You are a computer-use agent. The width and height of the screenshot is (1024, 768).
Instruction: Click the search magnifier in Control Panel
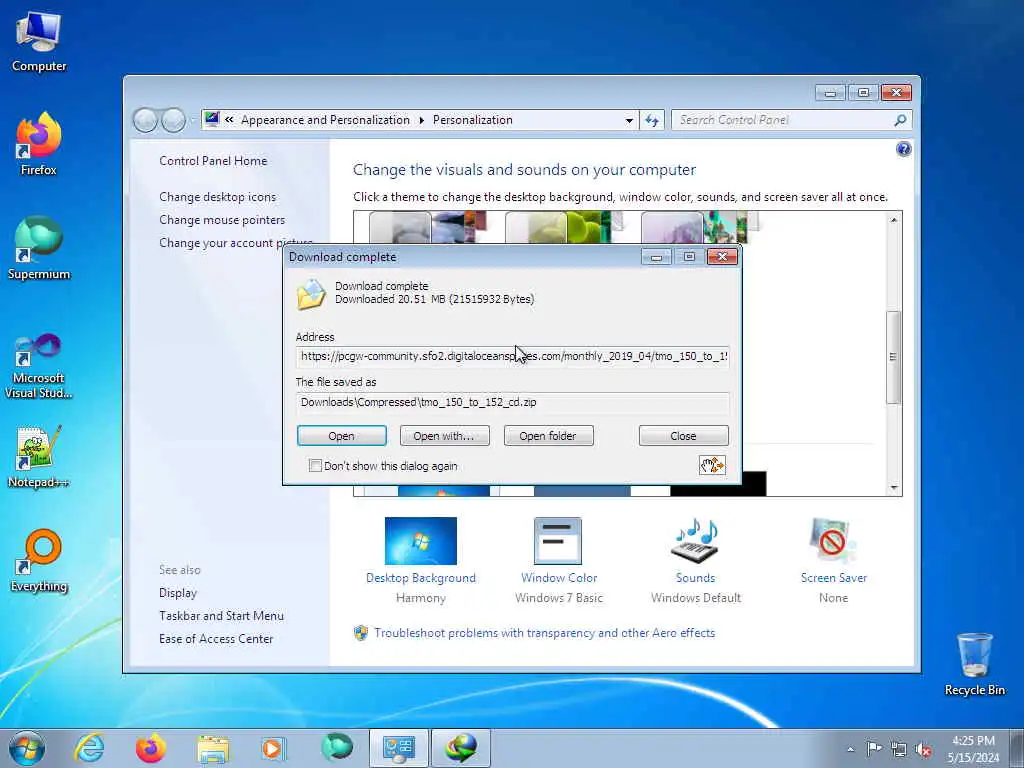(900, 120)
